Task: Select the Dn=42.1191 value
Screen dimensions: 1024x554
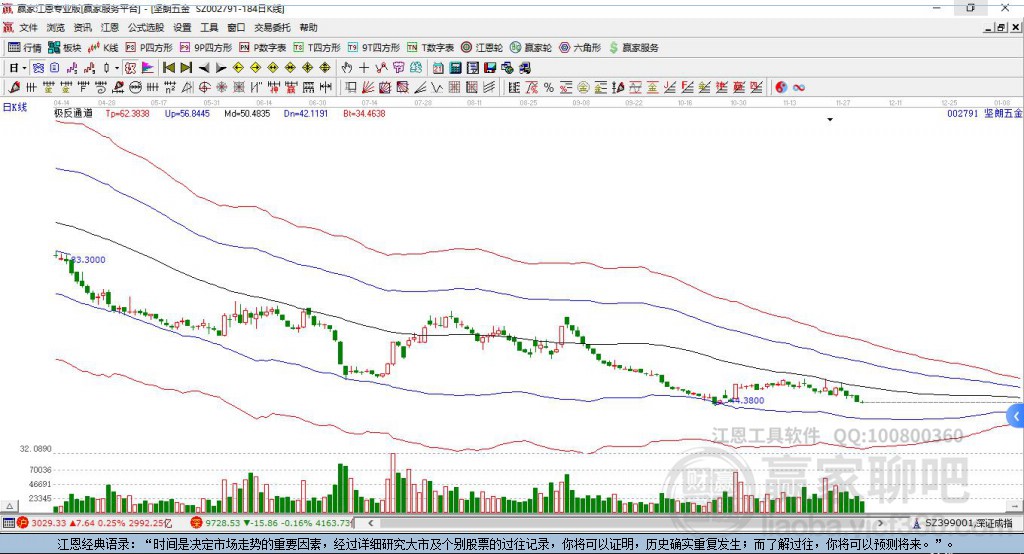Action: click(306, 113)
